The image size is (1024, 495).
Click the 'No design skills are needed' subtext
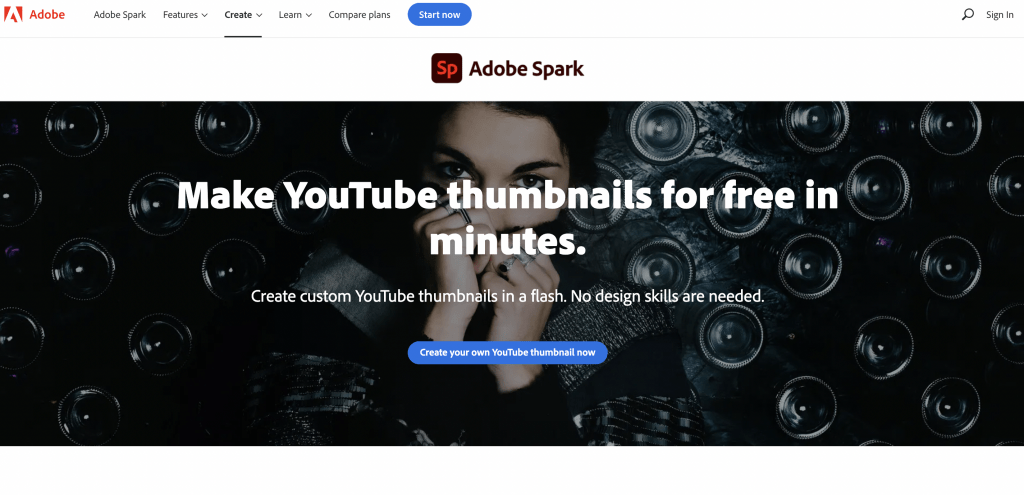pyautogui.click(x=667, y=296)
